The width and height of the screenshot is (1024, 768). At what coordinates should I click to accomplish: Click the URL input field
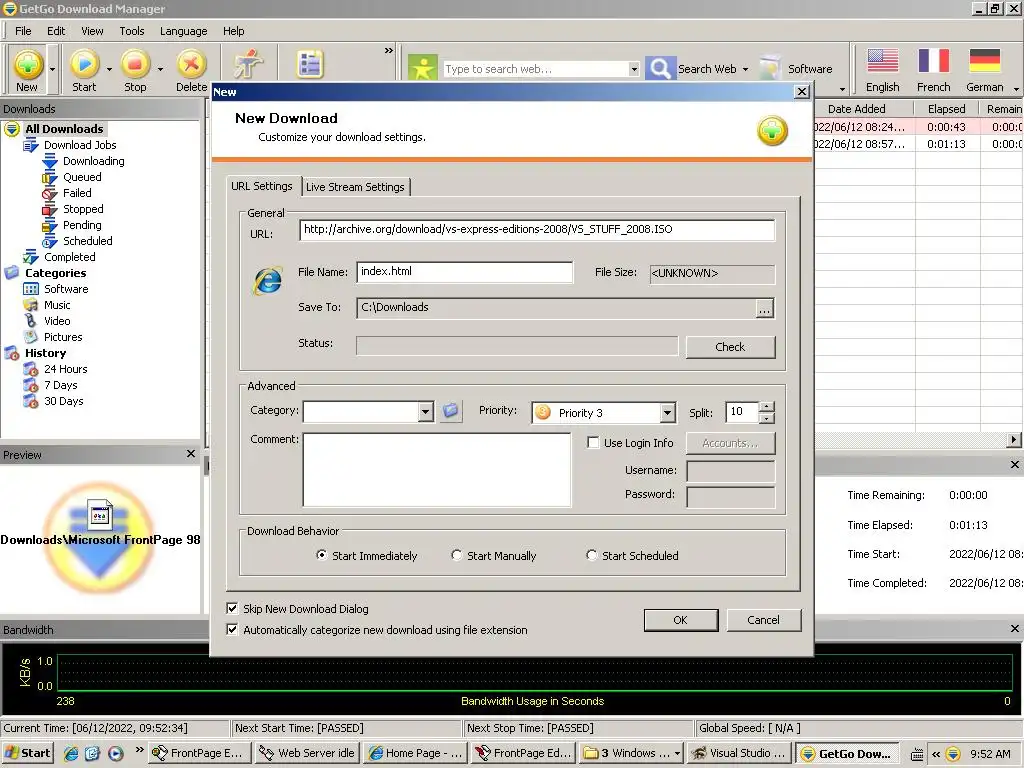[537, 229]
